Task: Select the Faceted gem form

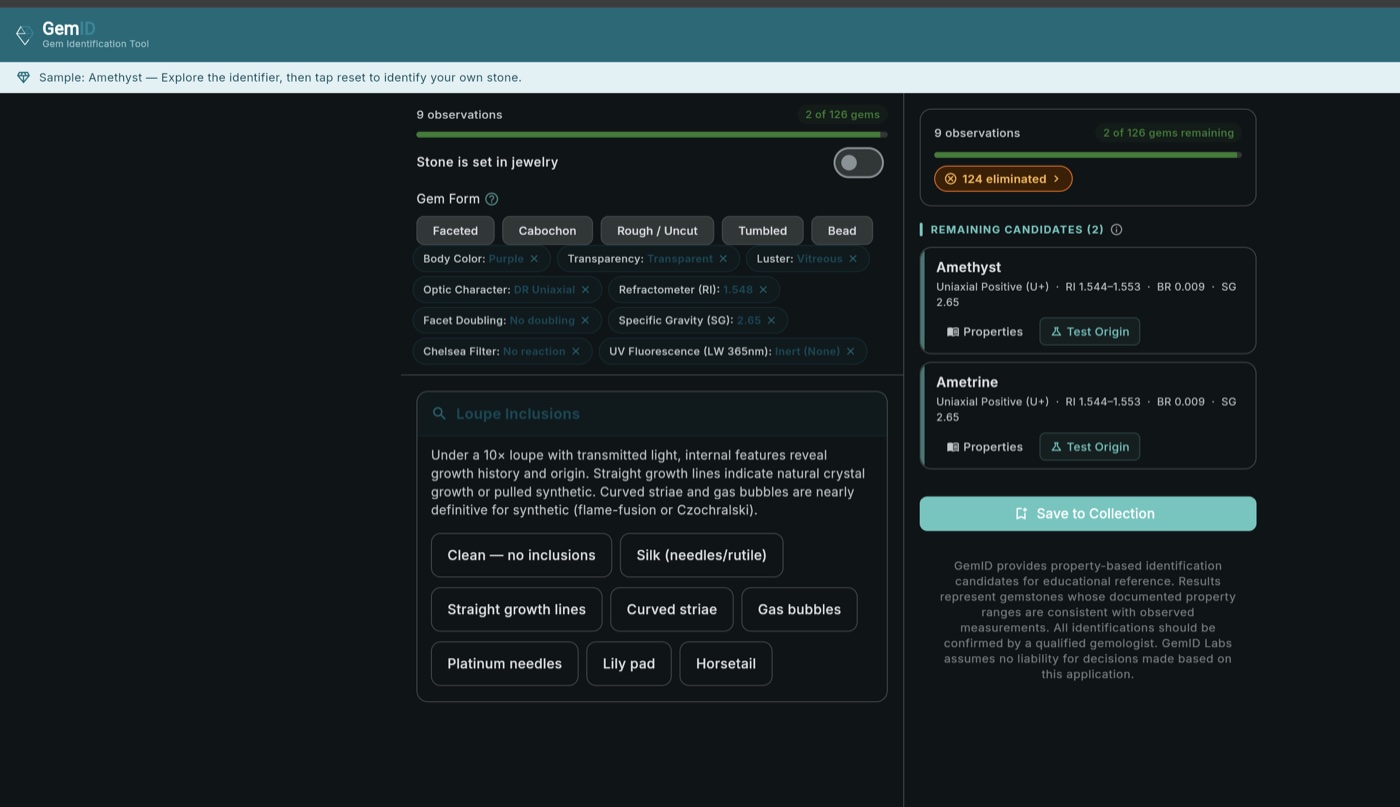Action: pos(455,231)
